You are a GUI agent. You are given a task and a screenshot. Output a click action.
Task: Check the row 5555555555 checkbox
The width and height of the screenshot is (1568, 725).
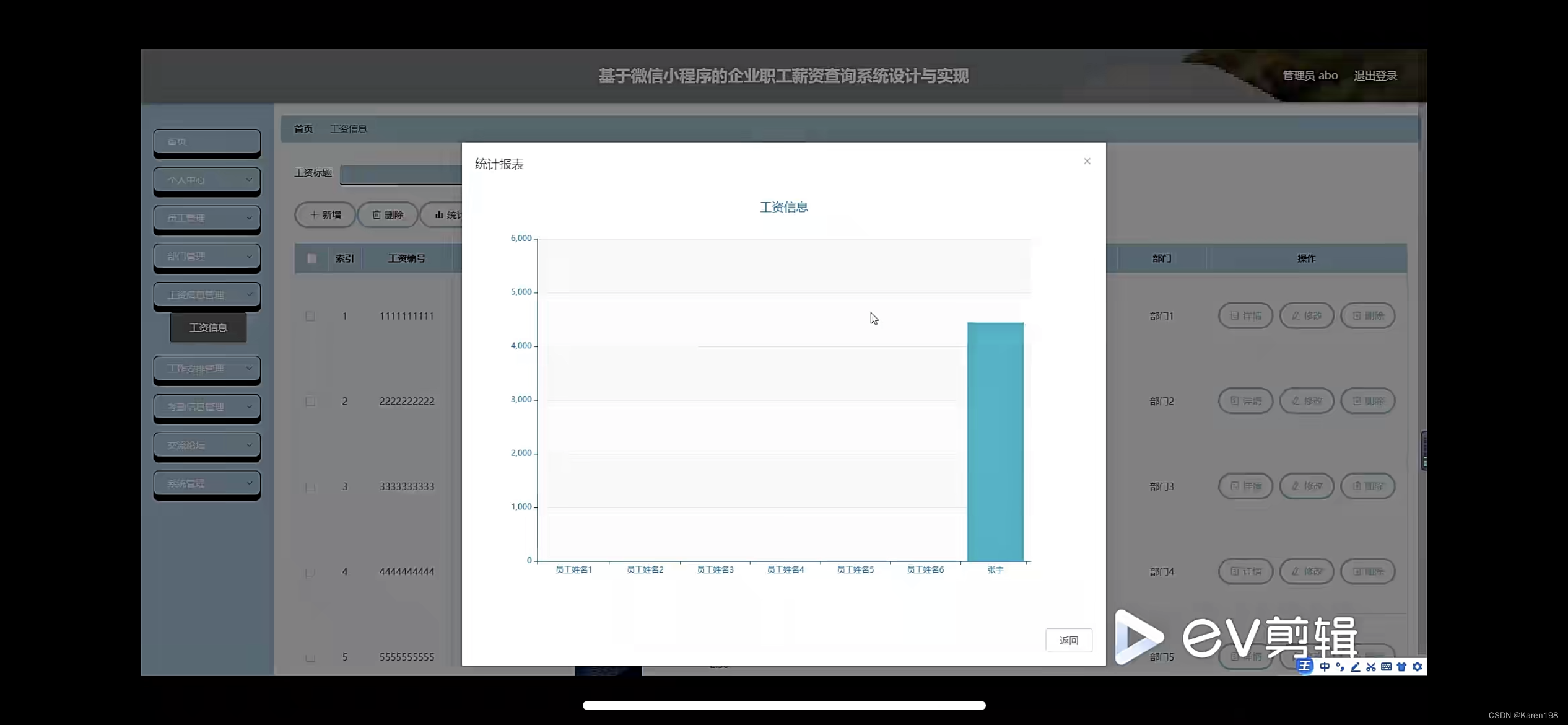(x=310, y=657)
